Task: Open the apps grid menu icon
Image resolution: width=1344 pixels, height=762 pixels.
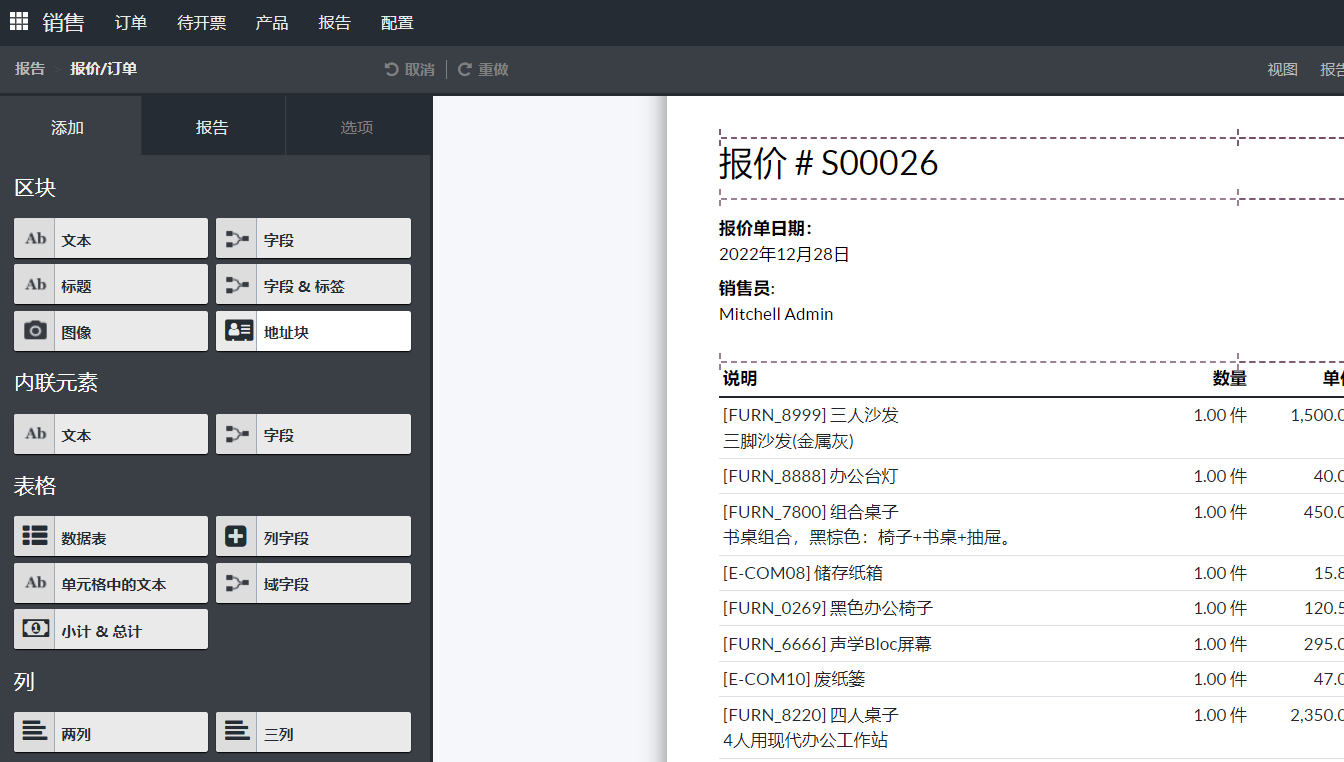Action: pyautogui.click(x=19, y=21)
